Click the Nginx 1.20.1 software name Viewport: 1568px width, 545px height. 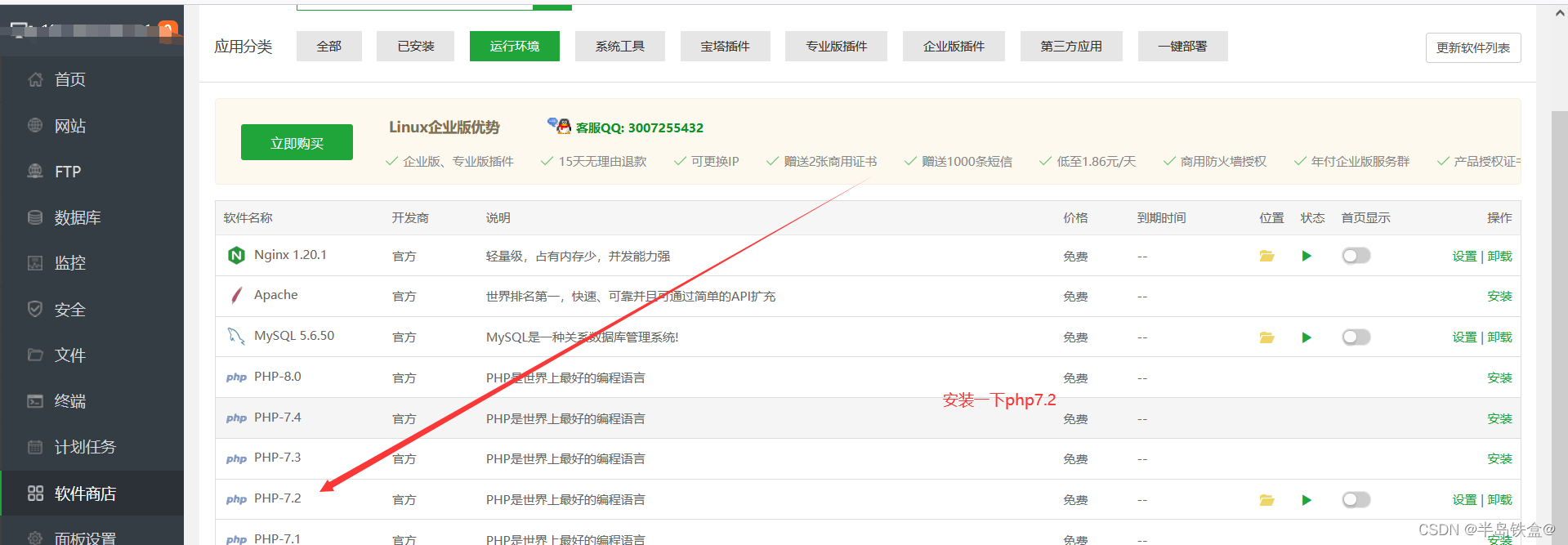tap(290, 255)
